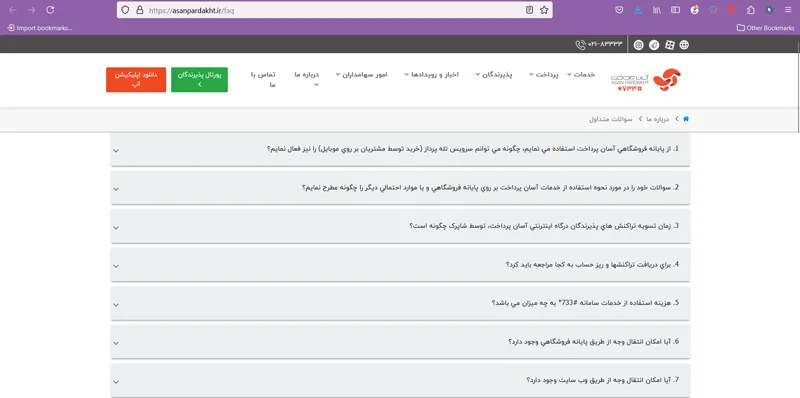
Task: Click the dark blue cursor extension icon
Action: [x=769, y=10]
